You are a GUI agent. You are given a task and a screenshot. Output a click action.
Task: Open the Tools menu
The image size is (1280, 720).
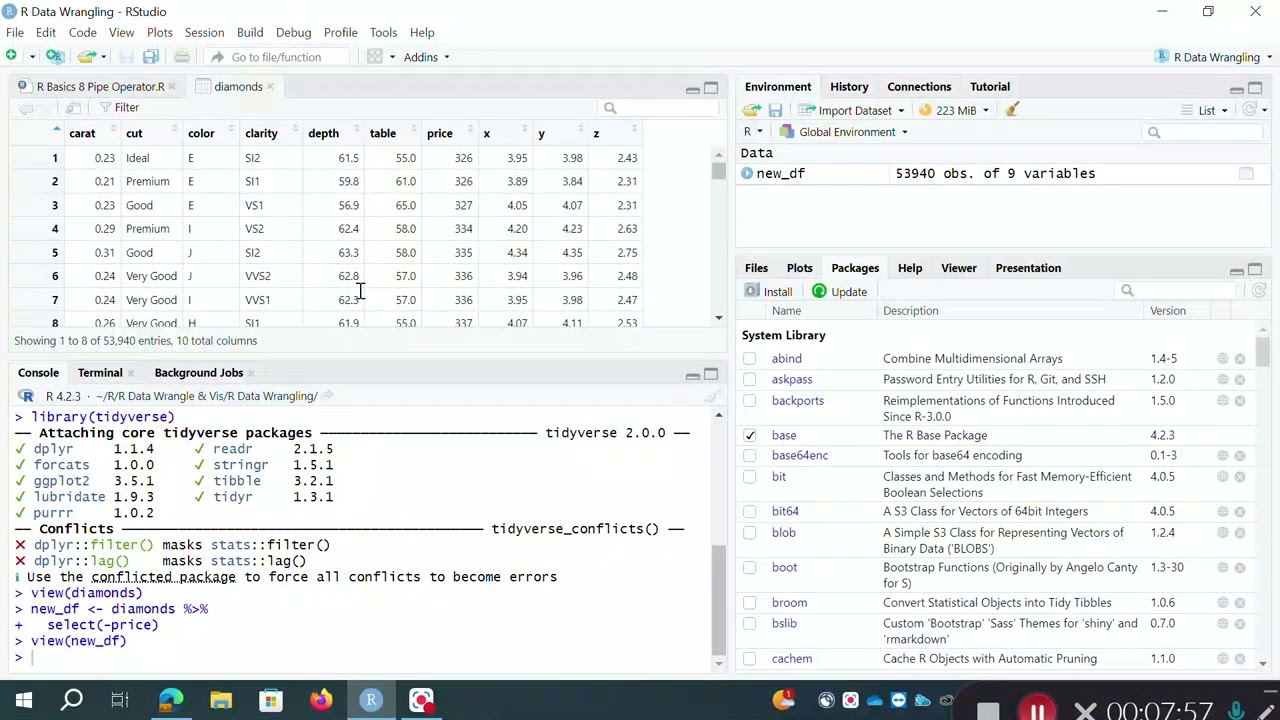383,32
